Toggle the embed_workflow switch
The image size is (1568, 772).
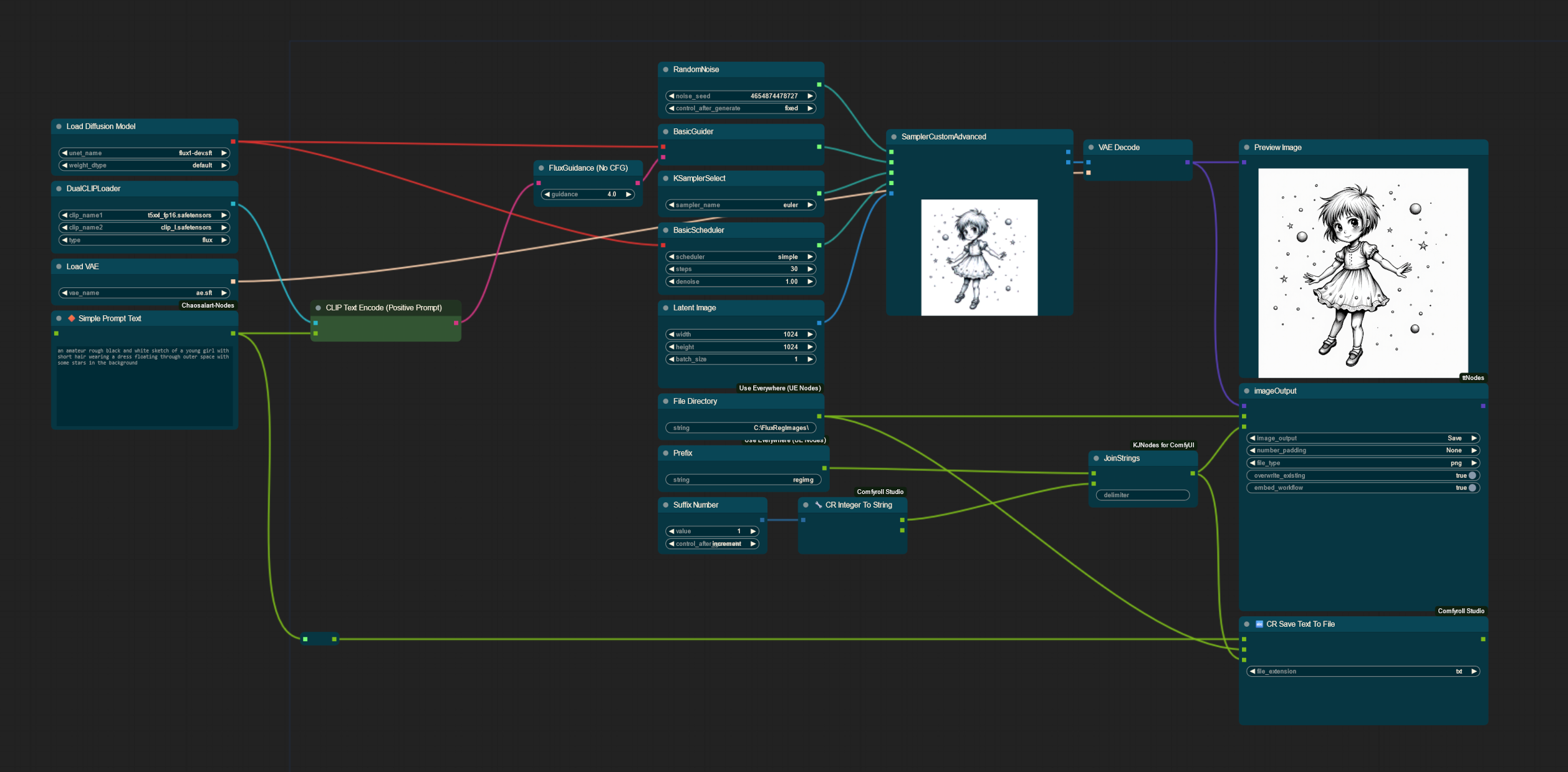click(1472, 488)
